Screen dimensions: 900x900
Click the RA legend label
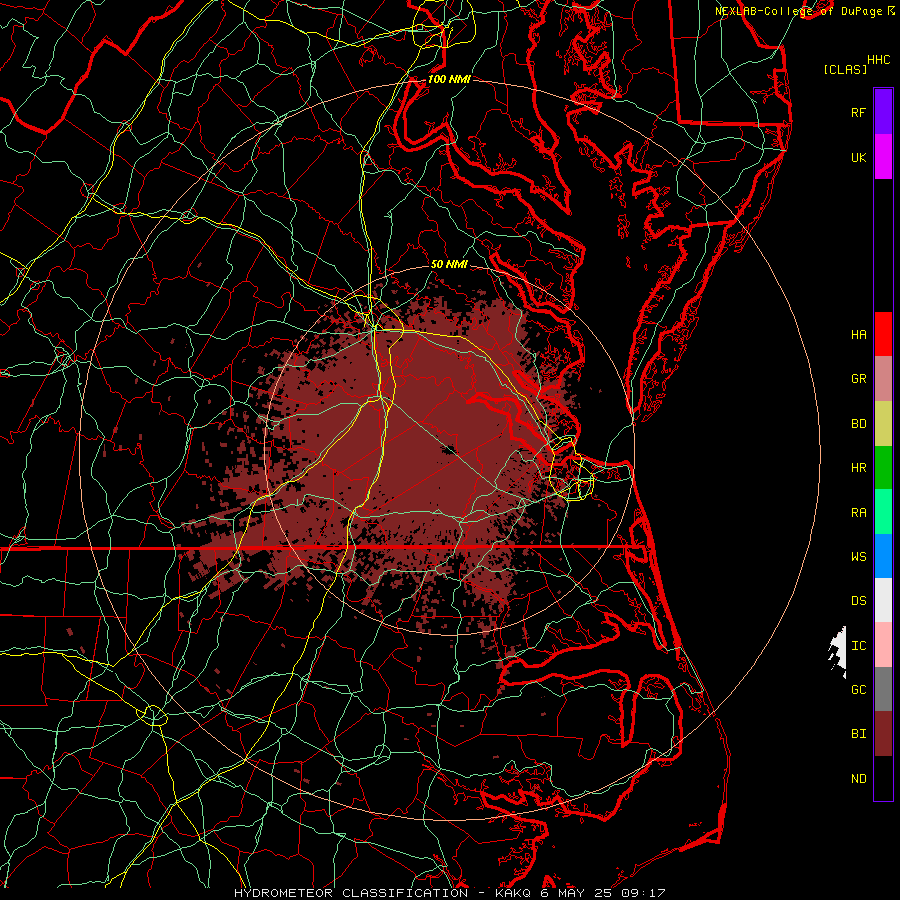[858, 512]
